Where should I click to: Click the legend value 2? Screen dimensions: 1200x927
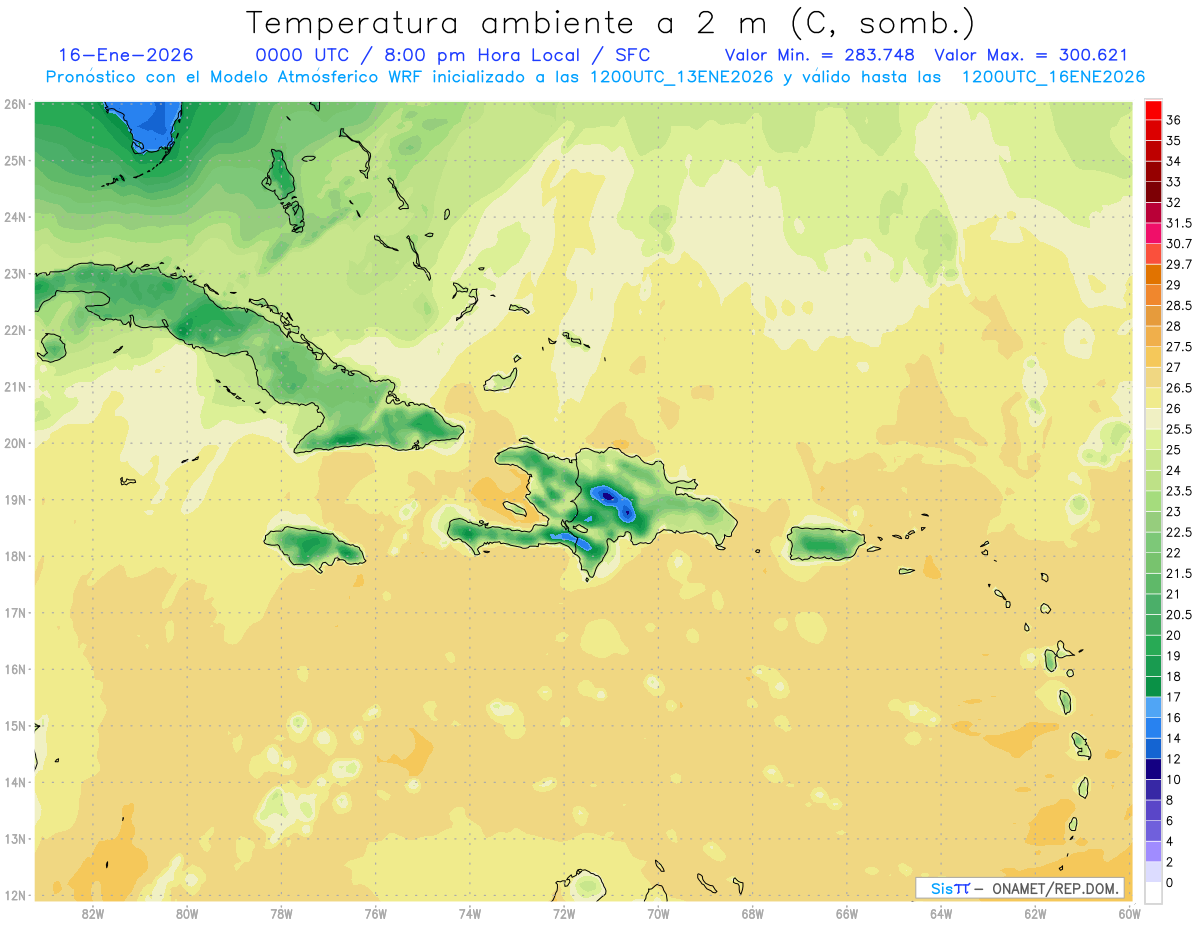1170,862
